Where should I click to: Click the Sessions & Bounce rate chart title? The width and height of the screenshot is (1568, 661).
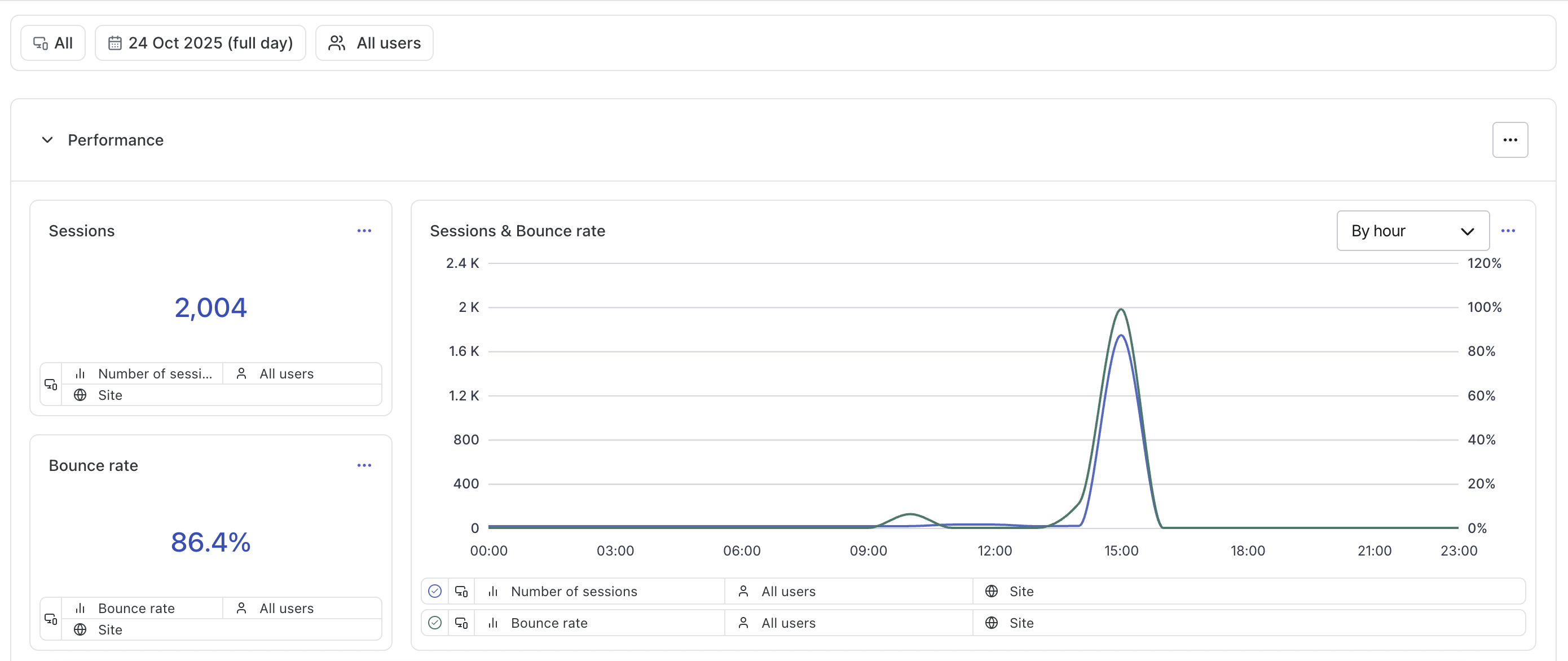point(517,231)
